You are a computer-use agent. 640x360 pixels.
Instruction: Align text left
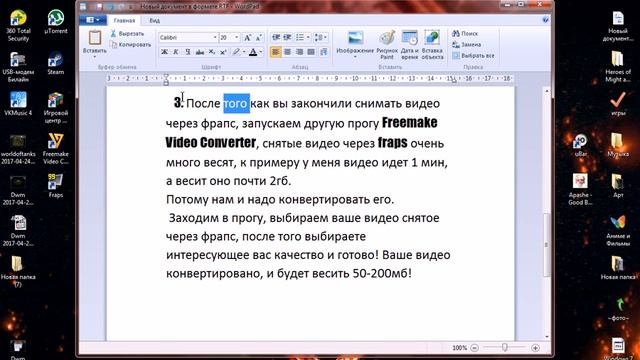pos(276,52)
